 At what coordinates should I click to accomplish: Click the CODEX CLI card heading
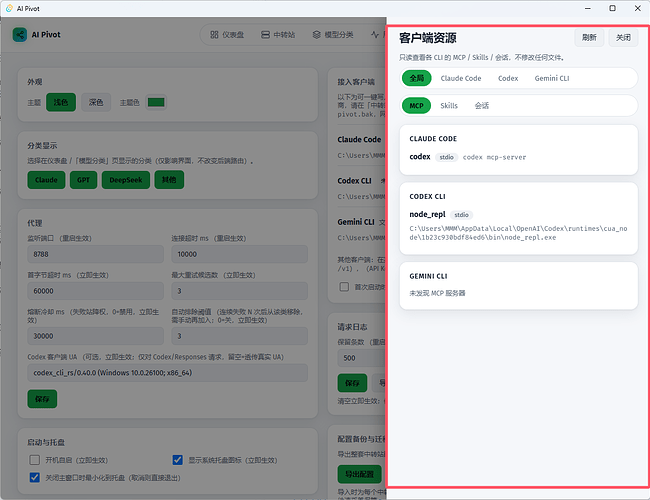pos(427,196)
